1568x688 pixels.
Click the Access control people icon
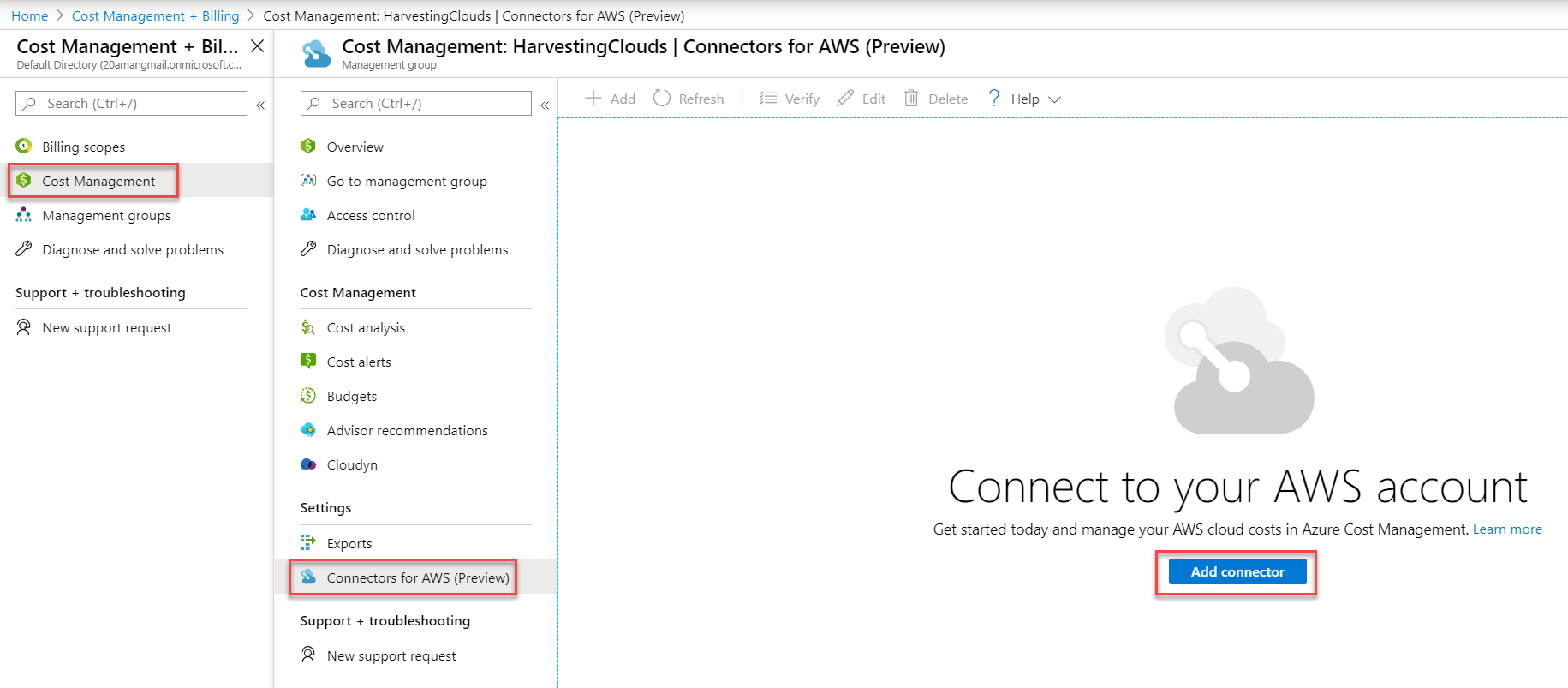308,215
